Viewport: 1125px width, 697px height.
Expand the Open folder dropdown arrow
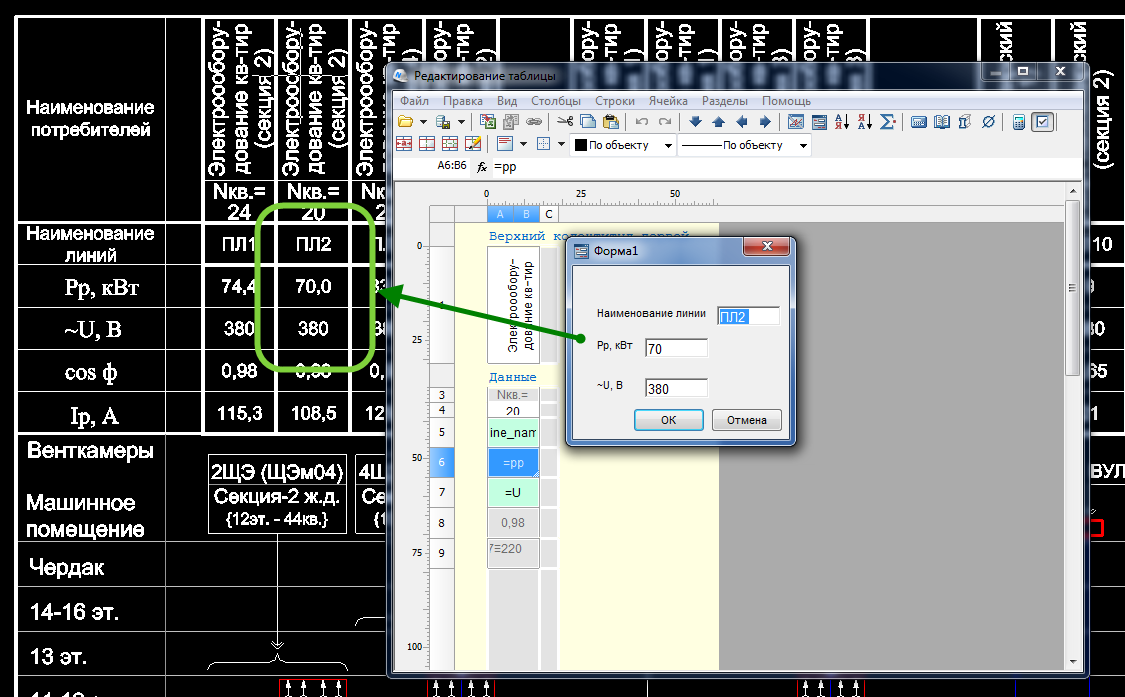(423, 122)
